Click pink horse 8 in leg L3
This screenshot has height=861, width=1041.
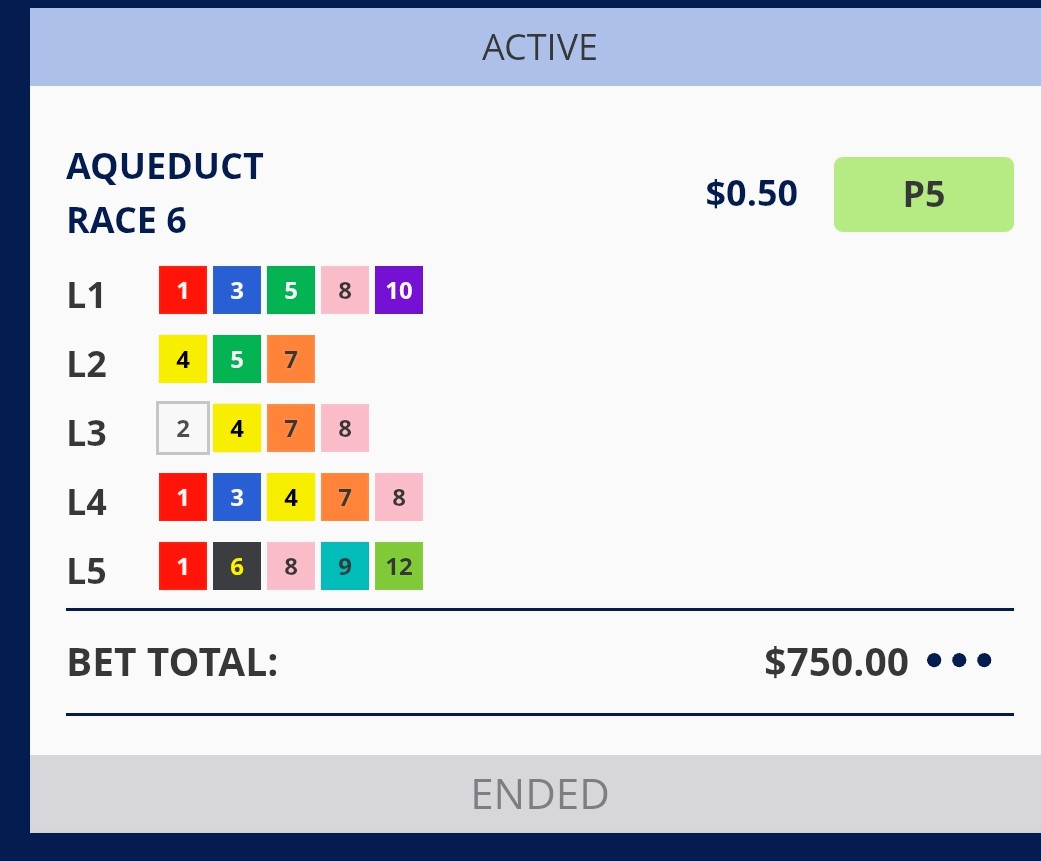(x=345, y=428)
